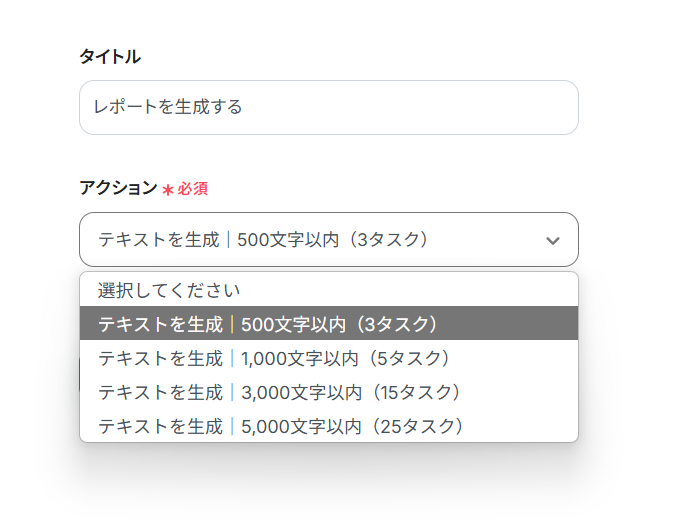Choose テキストを生成 1,000文字以内（5タスク）
Screen dimensions: 673x522
[x=328, y=358]
